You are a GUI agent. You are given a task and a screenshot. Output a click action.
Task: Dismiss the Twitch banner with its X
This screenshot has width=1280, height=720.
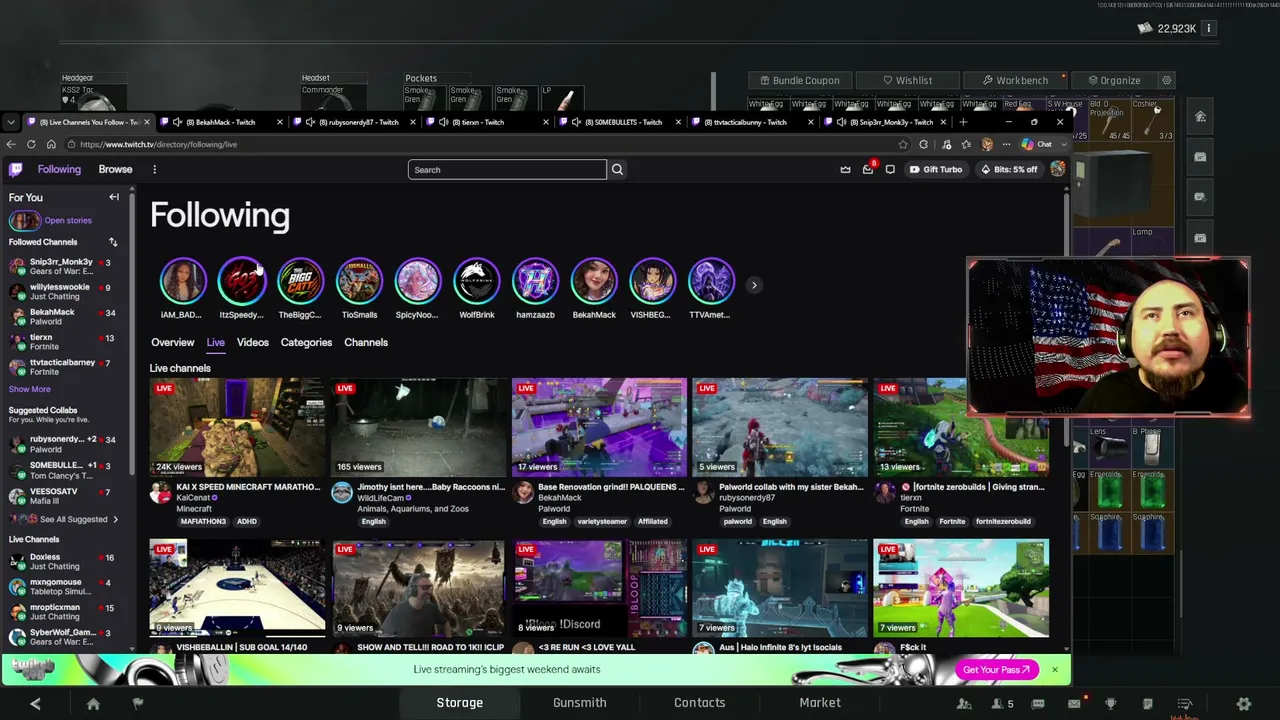[x=1055, y=669]
